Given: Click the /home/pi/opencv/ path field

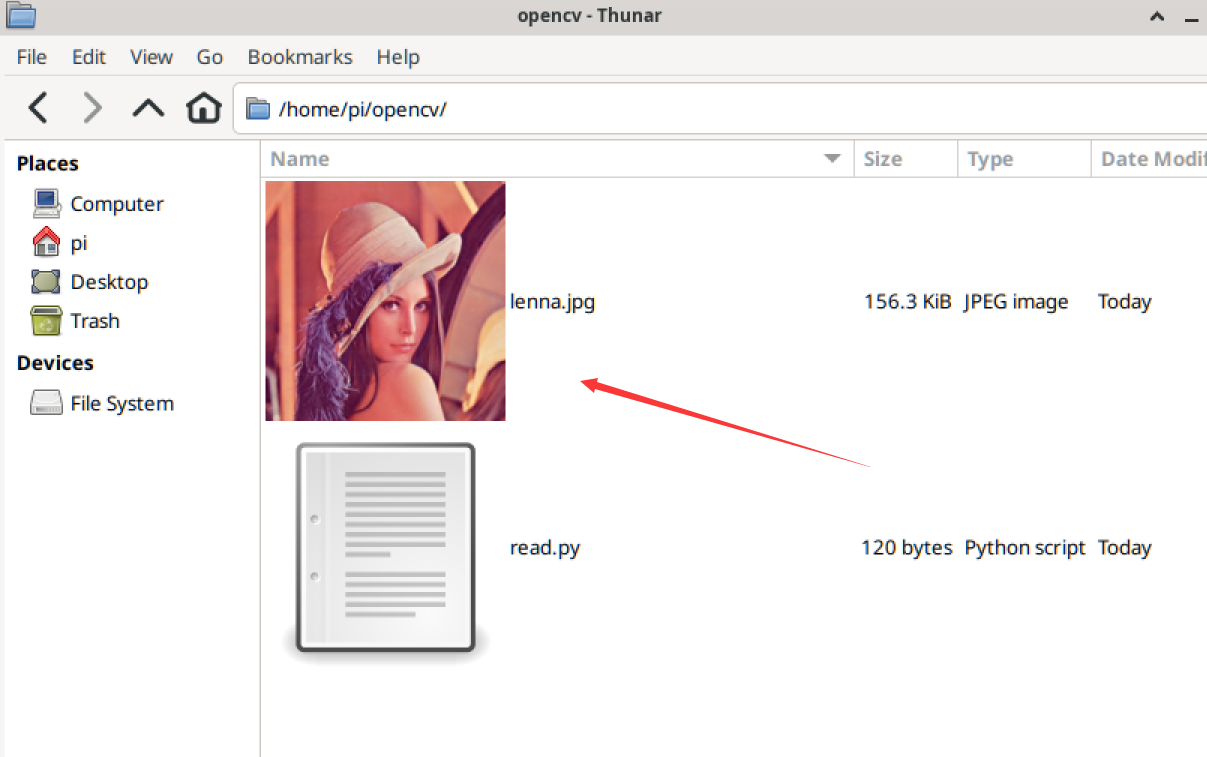Looking at the screenshot, I should (x=720, y=108).
